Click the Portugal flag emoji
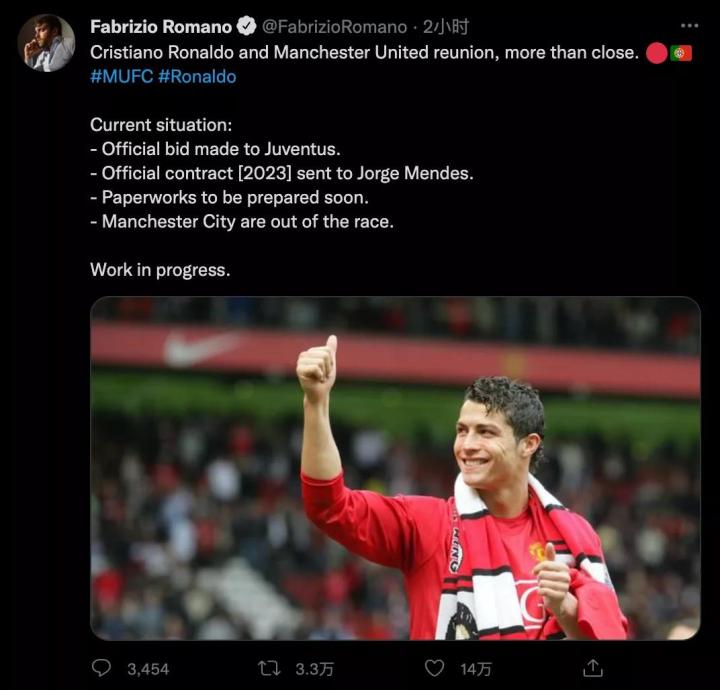Viewport: 720px width, 690px height. click(681, 53)
